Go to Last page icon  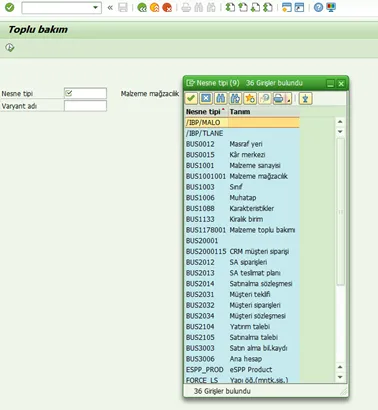(x=268, y=7)
